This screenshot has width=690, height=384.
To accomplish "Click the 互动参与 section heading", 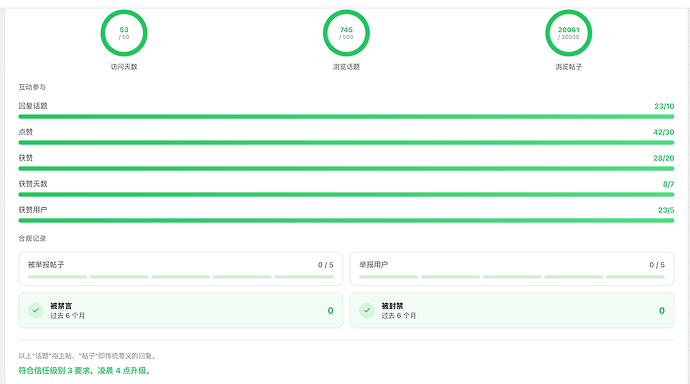I will 32,87.
